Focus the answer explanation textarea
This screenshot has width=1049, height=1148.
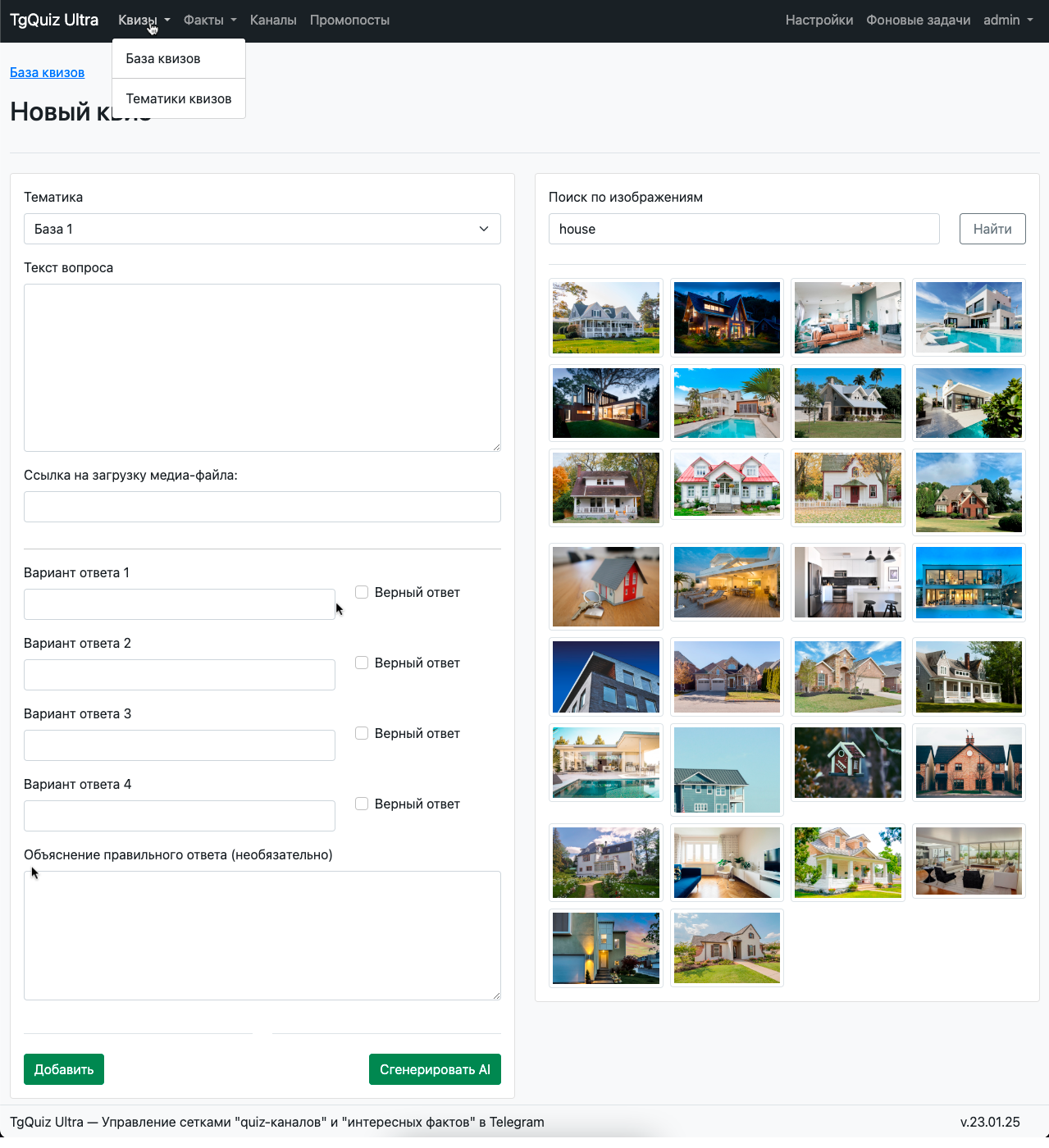[x=262, y=936]
